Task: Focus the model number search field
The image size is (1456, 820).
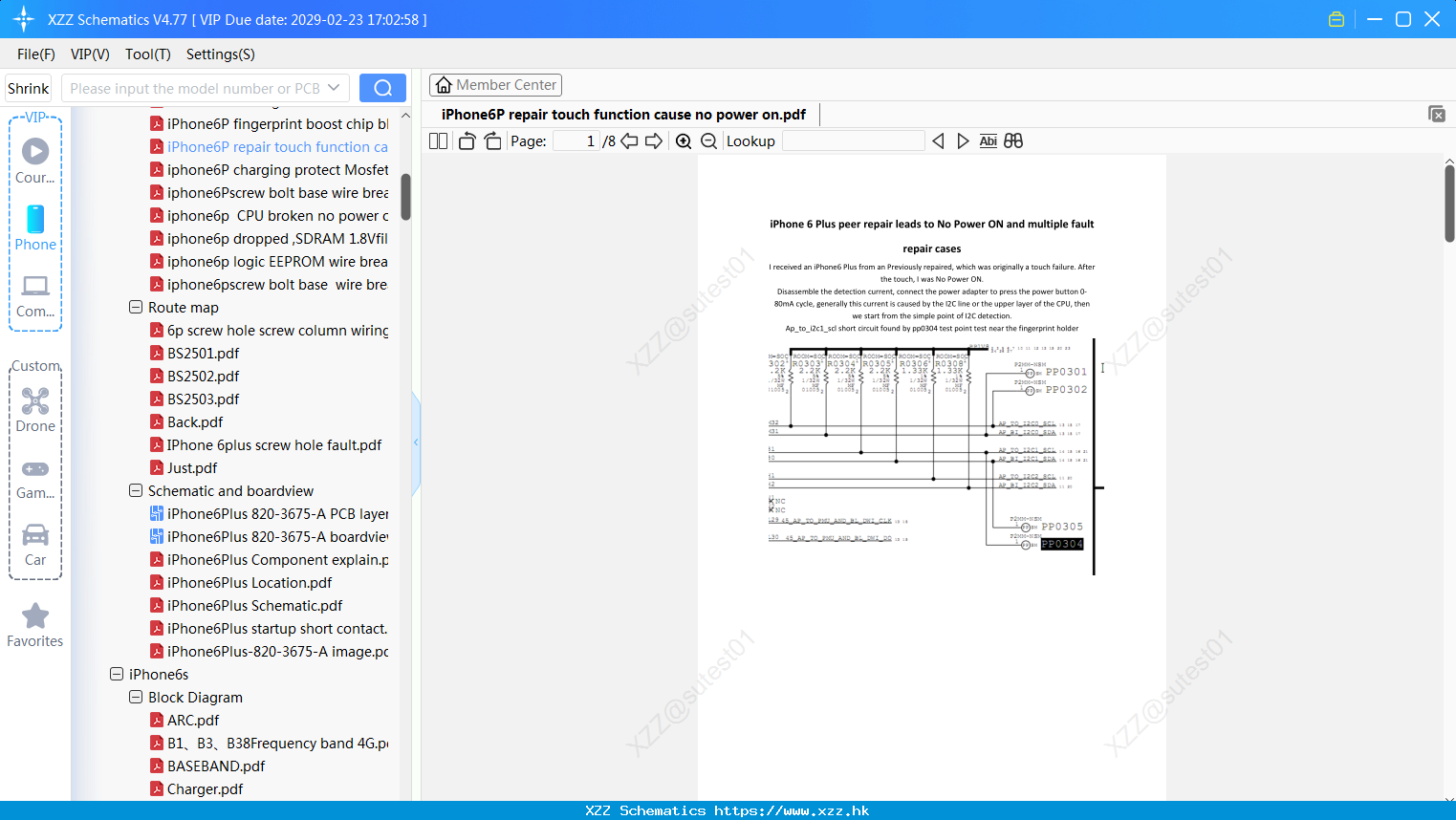Action: [x=194, y=88]
